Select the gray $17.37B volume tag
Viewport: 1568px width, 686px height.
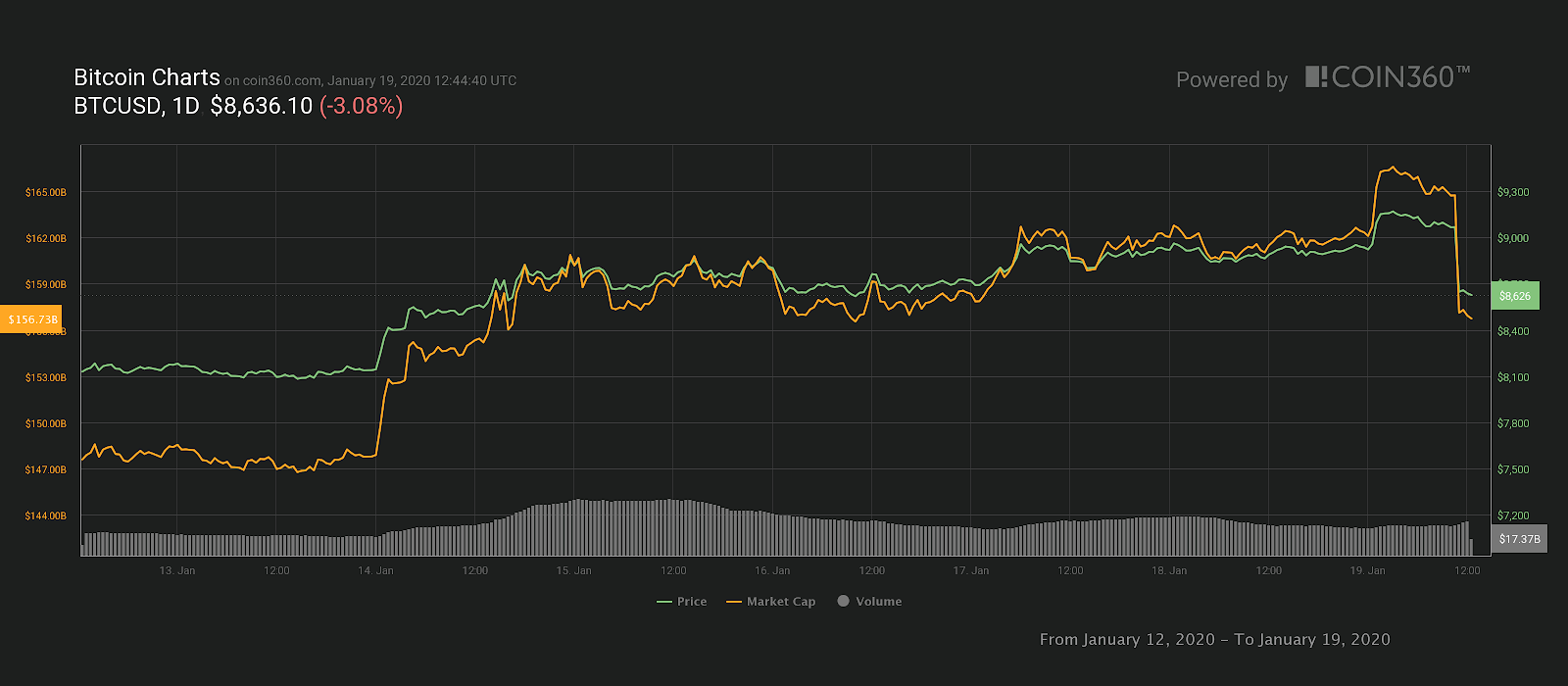(1519, 539)
